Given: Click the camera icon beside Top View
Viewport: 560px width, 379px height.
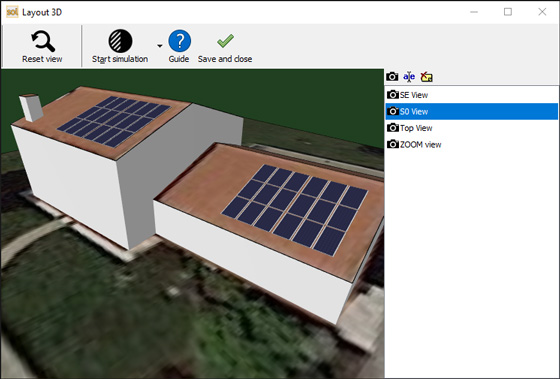Looking at the screenshot, I should 393,128.
